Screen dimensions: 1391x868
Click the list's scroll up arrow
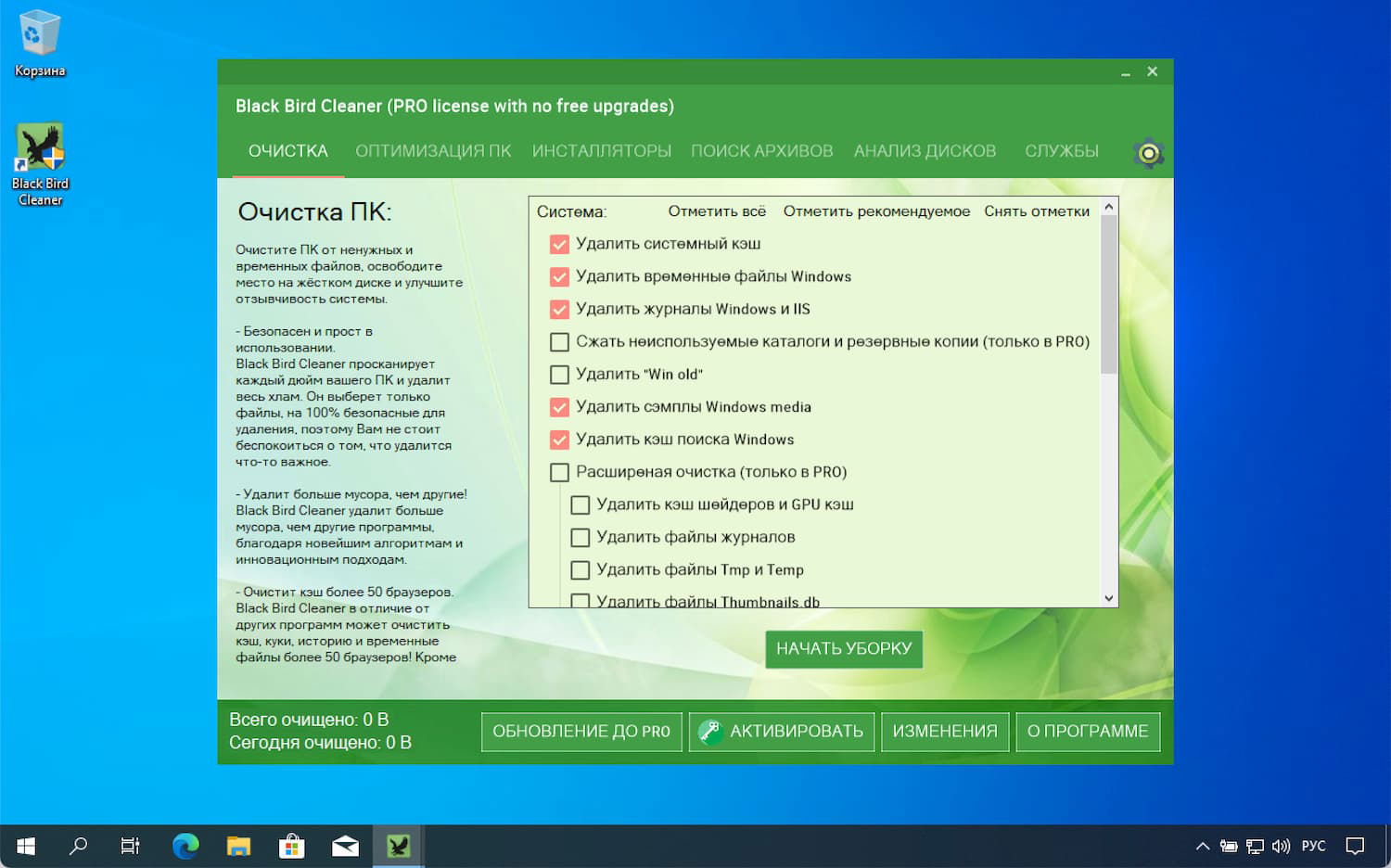tap(1109, 207)
